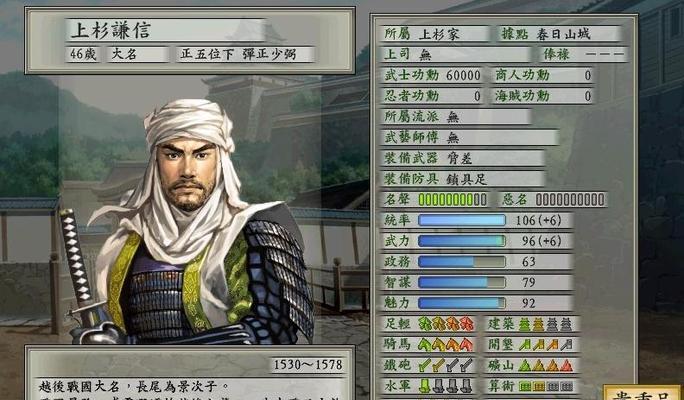The image size is (684, 400).
Task: Click the 建築 construction skill icons row
Action: click(x=545, y=324)
